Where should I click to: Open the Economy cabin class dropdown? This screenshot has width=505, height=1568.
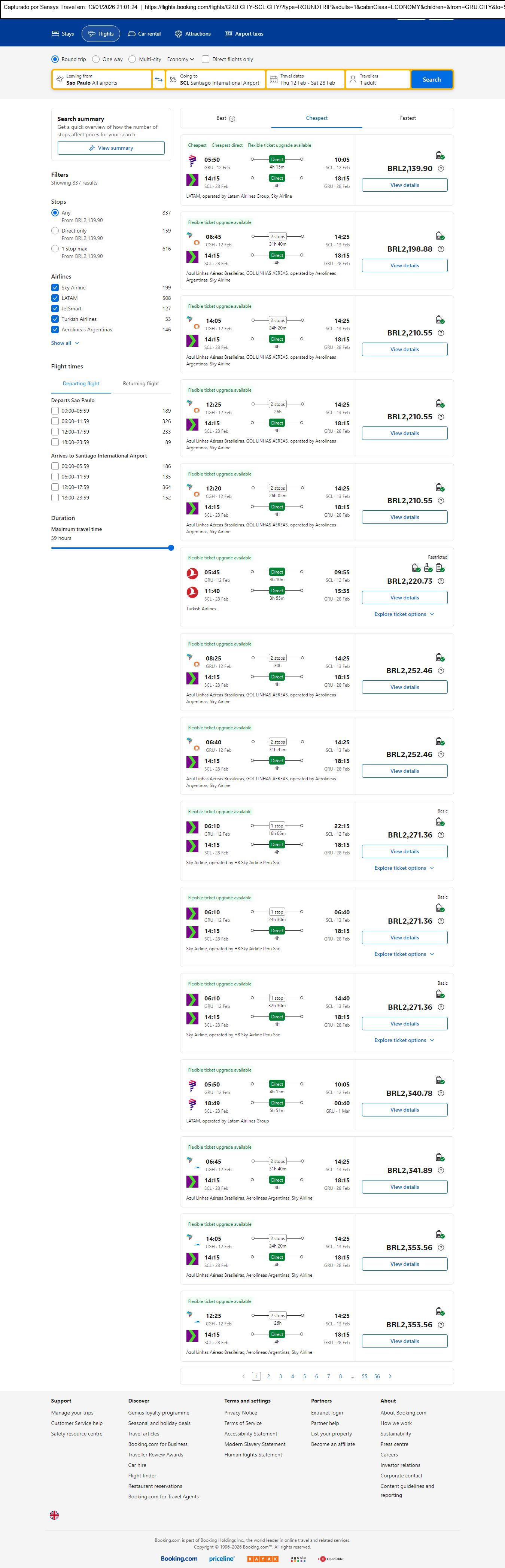[181, 60]
